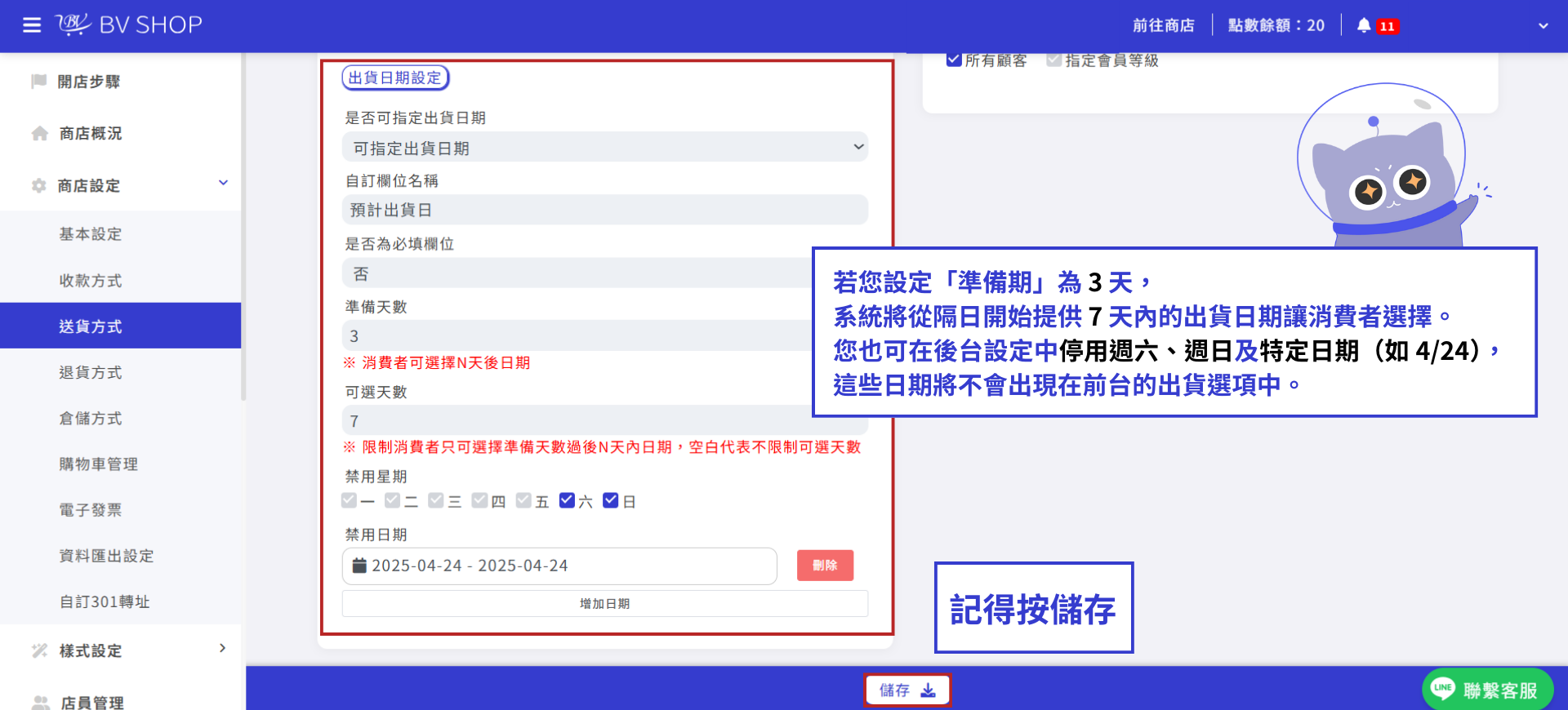Screen dimensions: 1568x710
Task: Open the hamburger menu icon
Action: (32, 25)
